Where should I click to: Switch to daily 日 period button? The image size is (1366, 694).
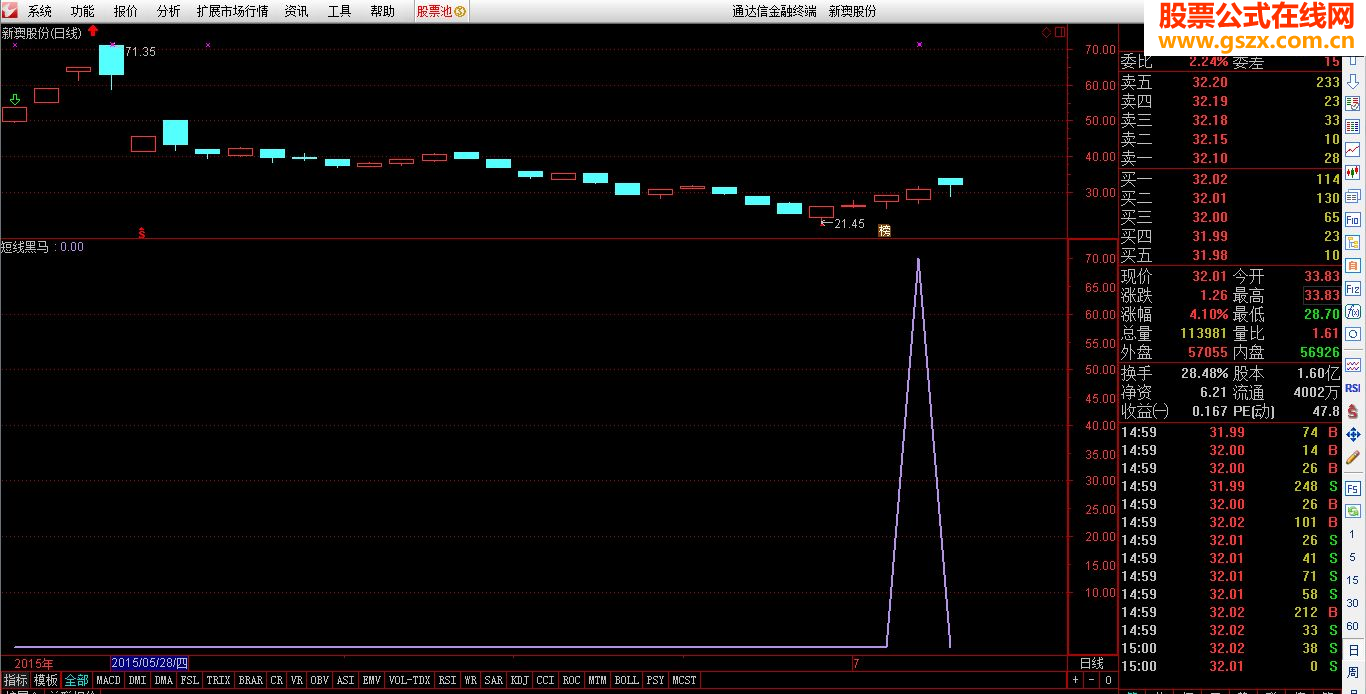[1353, 649]
